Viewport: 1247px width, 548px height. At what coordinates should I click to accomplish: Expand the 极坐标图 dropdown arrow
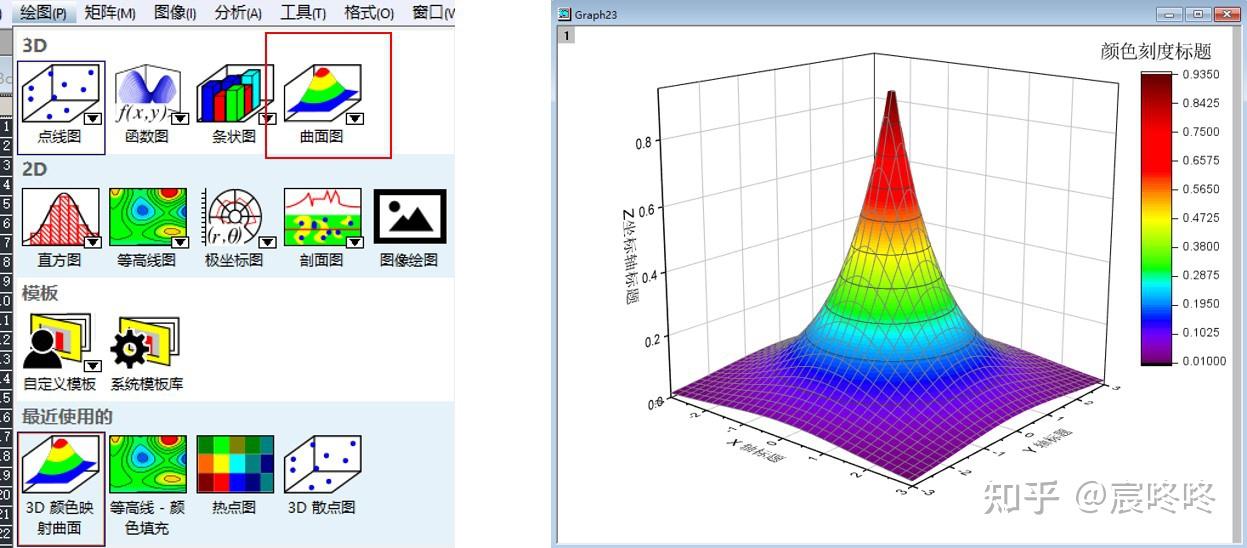[267, 241]
